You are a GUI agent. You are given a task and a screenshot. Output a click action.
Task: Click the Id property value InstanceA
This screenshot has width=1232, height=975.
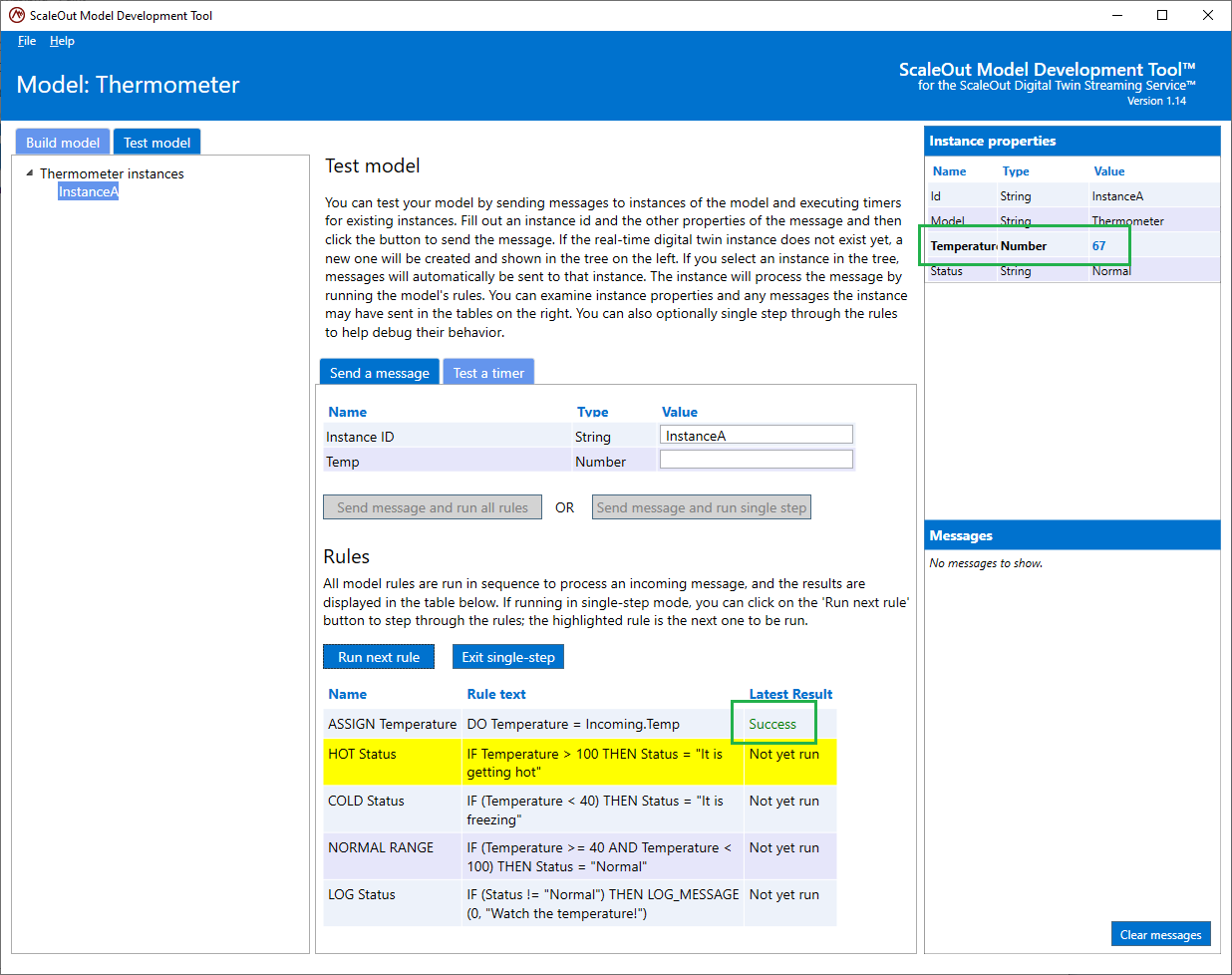click(1117, 196)
